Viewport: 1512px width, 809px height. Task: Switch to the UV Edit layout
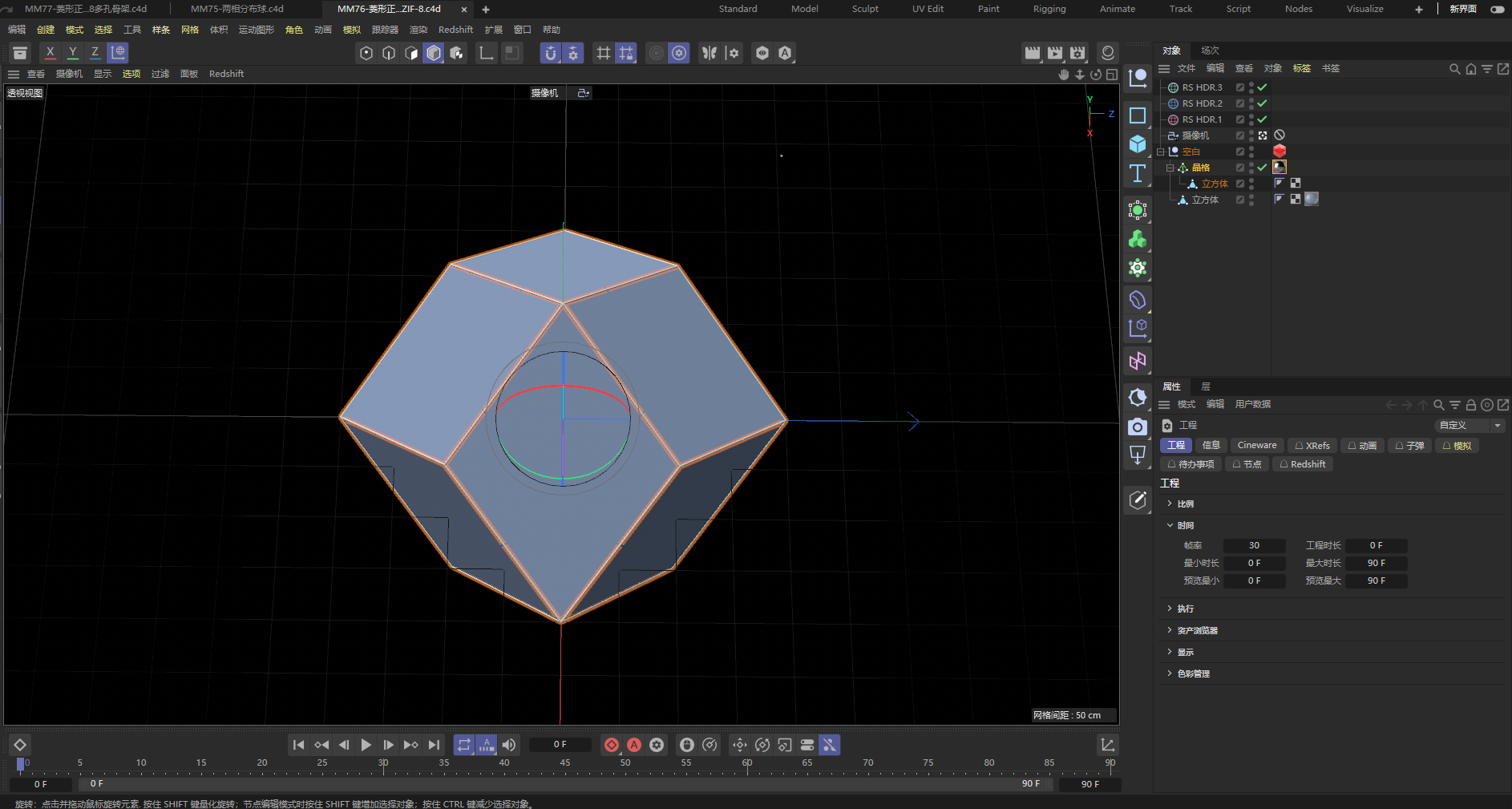point(928,9)
